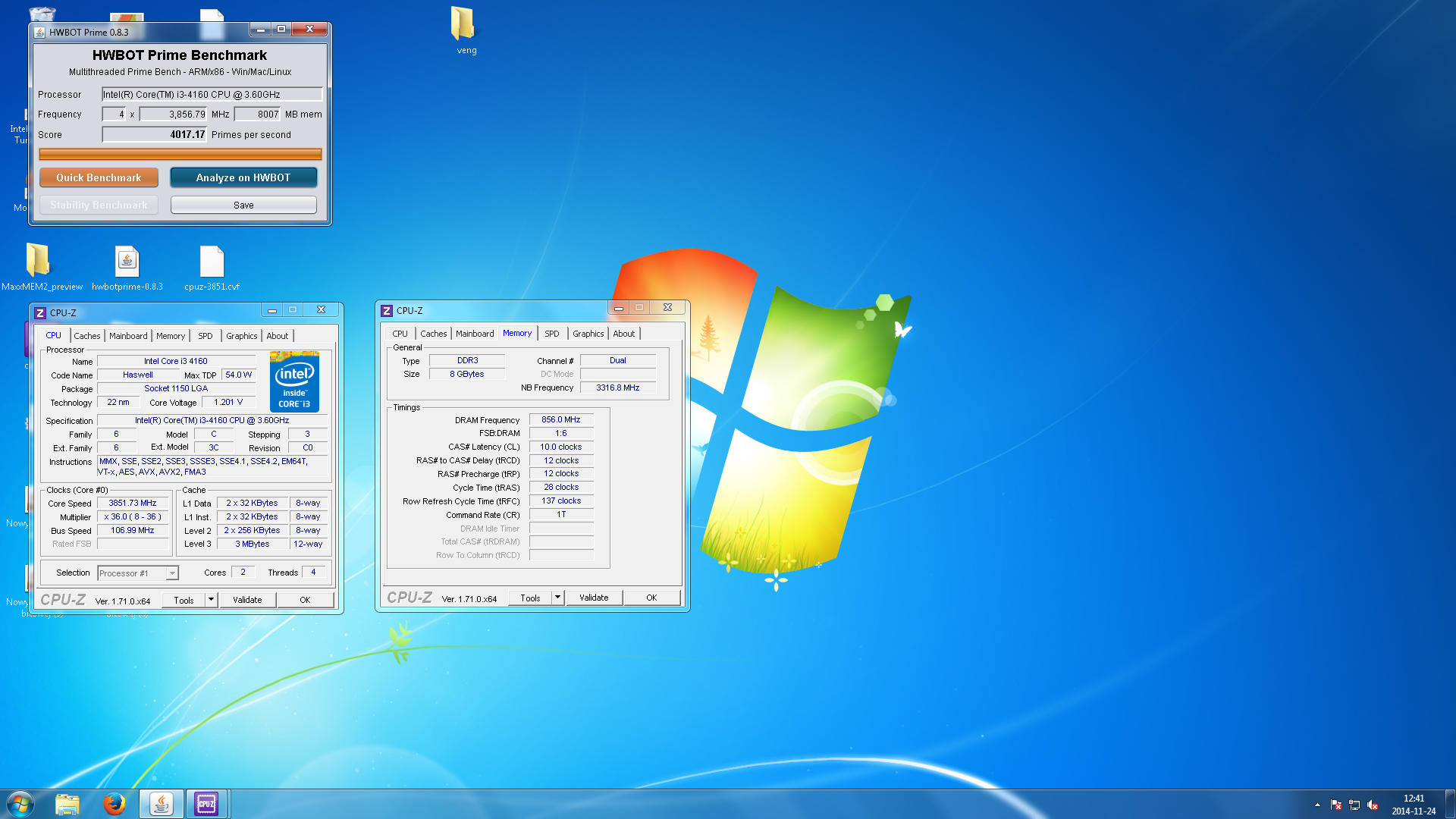This screenshot has width=1456, height=819.
Task: Open network tray icon
Action: click(x=1354, y=805)
